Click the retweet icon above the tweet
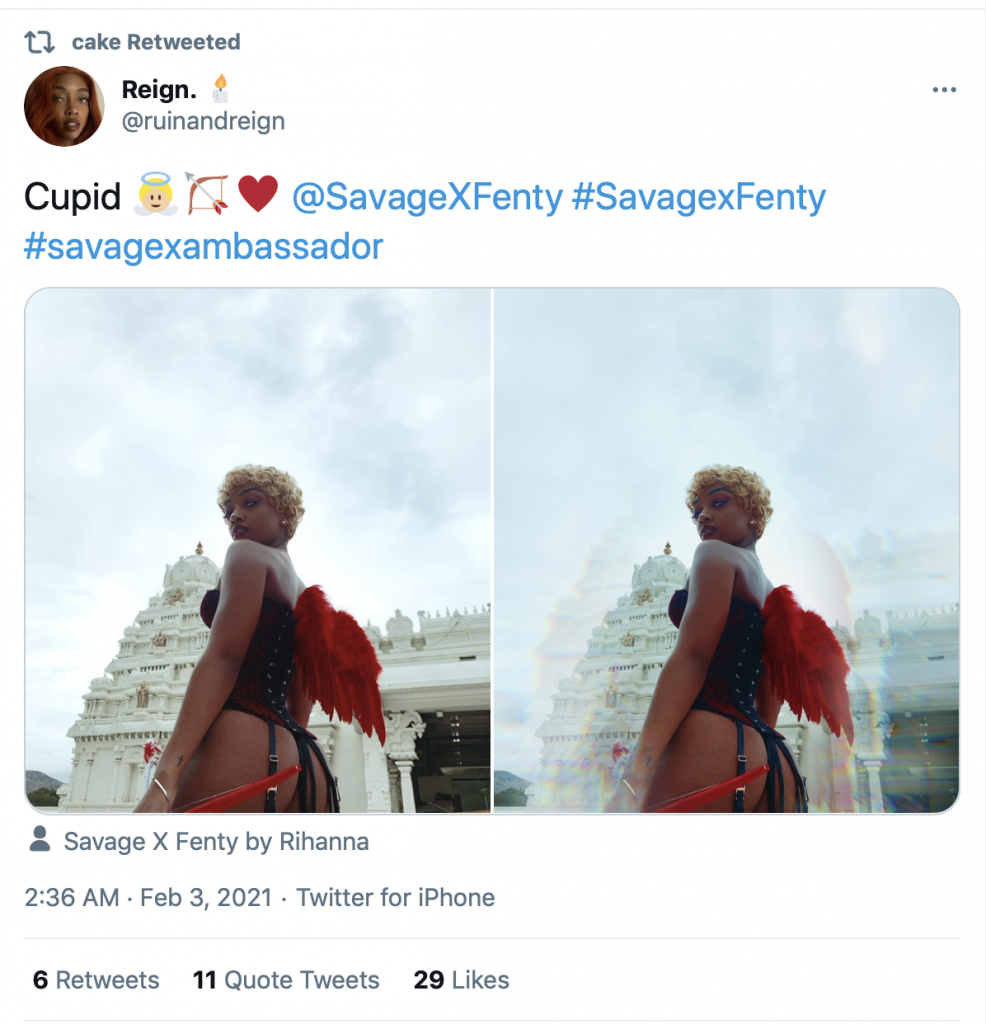Image resolution: width=986 pixels, height=1024 pixels. (39, 42)
